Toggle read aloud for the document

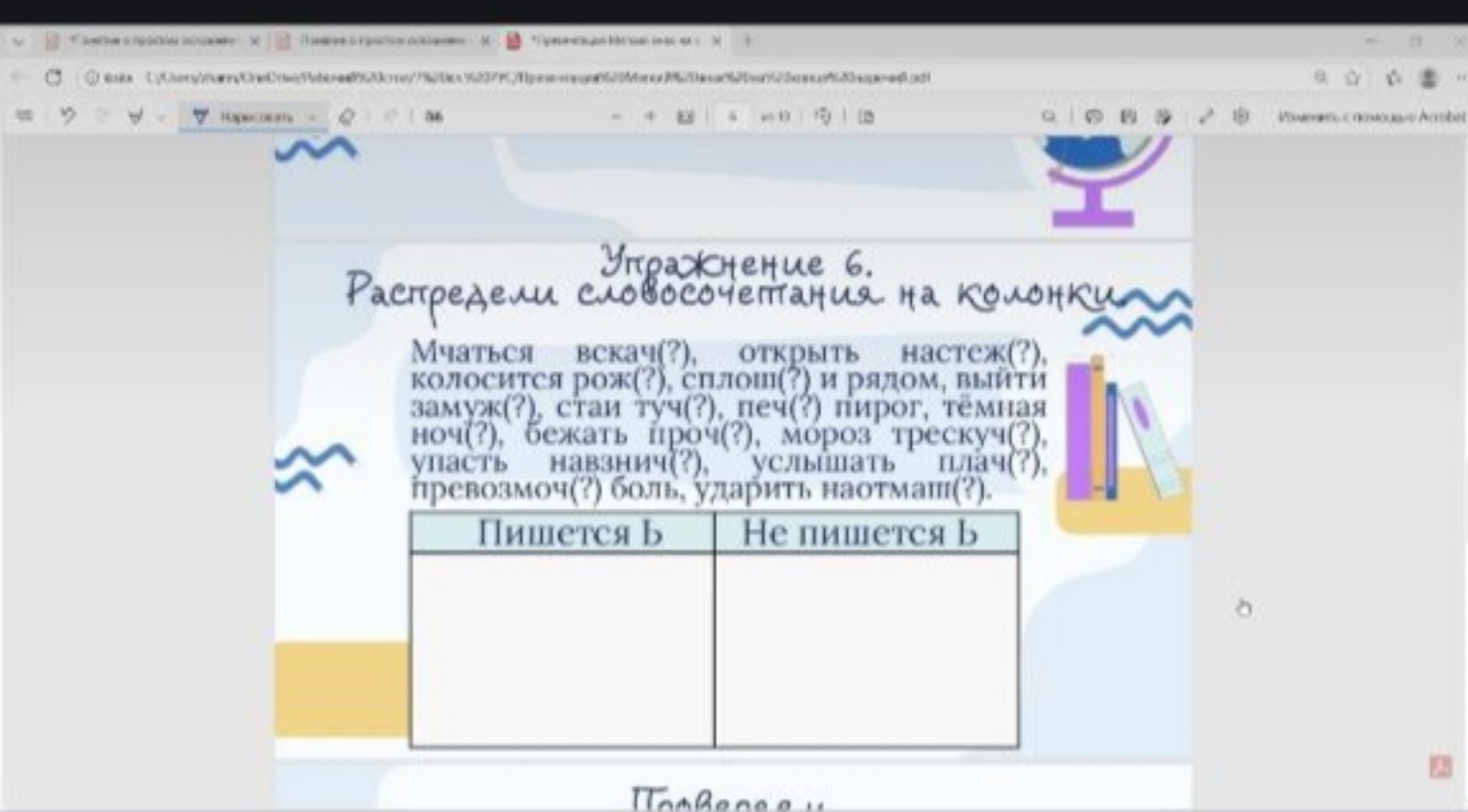tap(1092, 117)
